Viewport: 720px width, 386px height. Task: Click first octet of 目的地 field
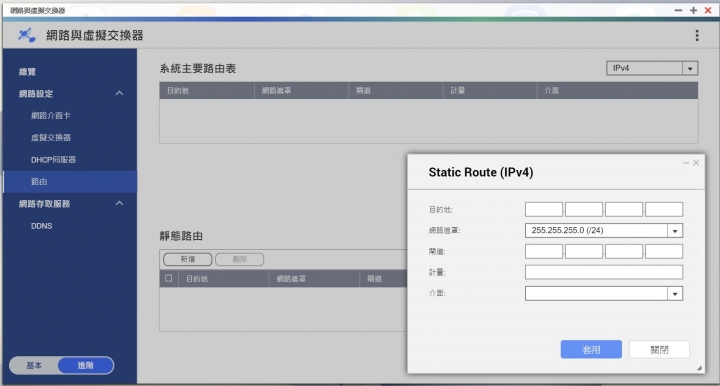544,209
